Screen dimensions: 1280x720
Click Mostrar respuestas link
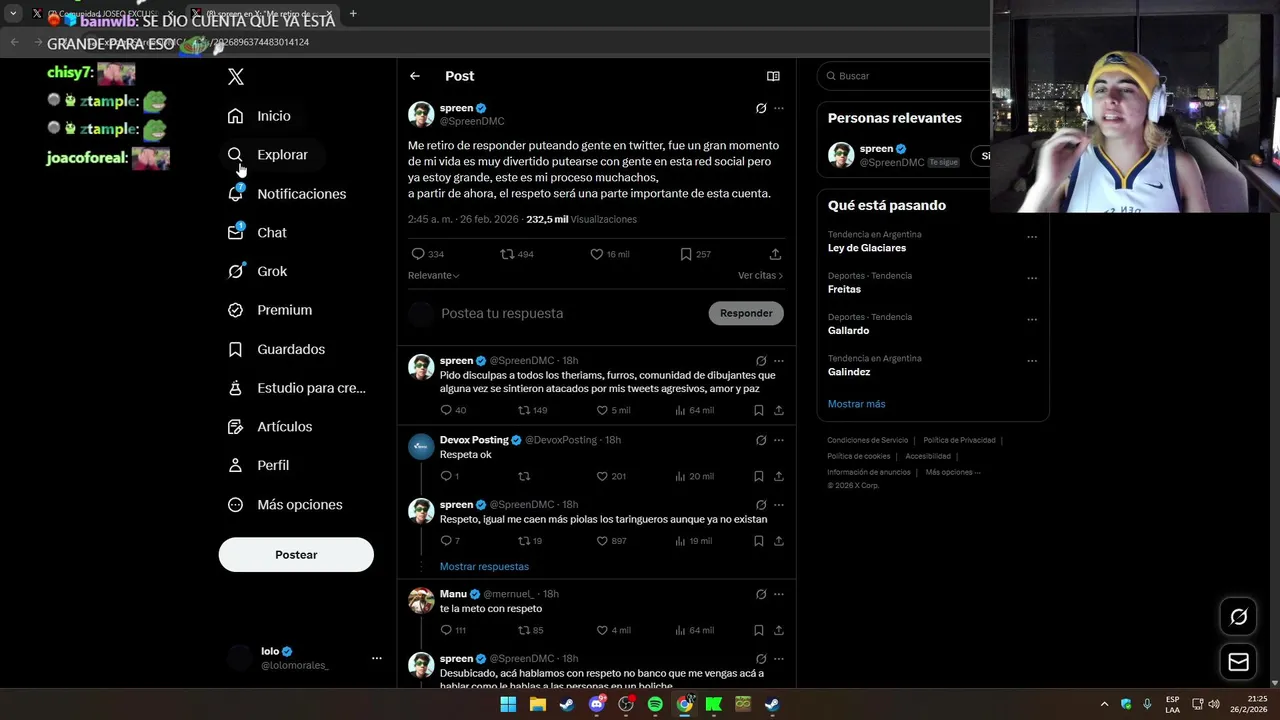point(484,567)
